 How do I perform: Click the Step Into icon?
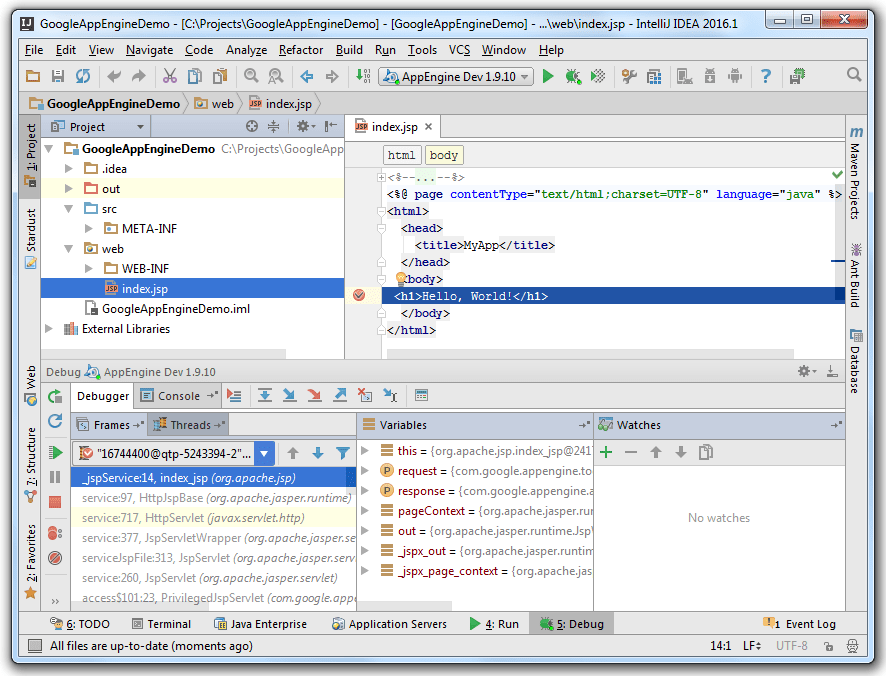pos(290,396)
